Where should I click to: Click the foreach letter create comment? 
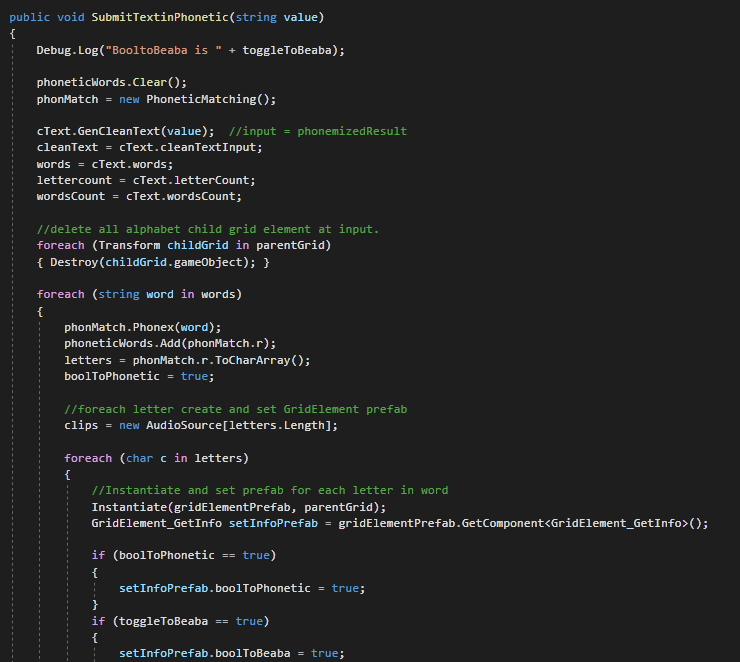[x=235, y=410]
